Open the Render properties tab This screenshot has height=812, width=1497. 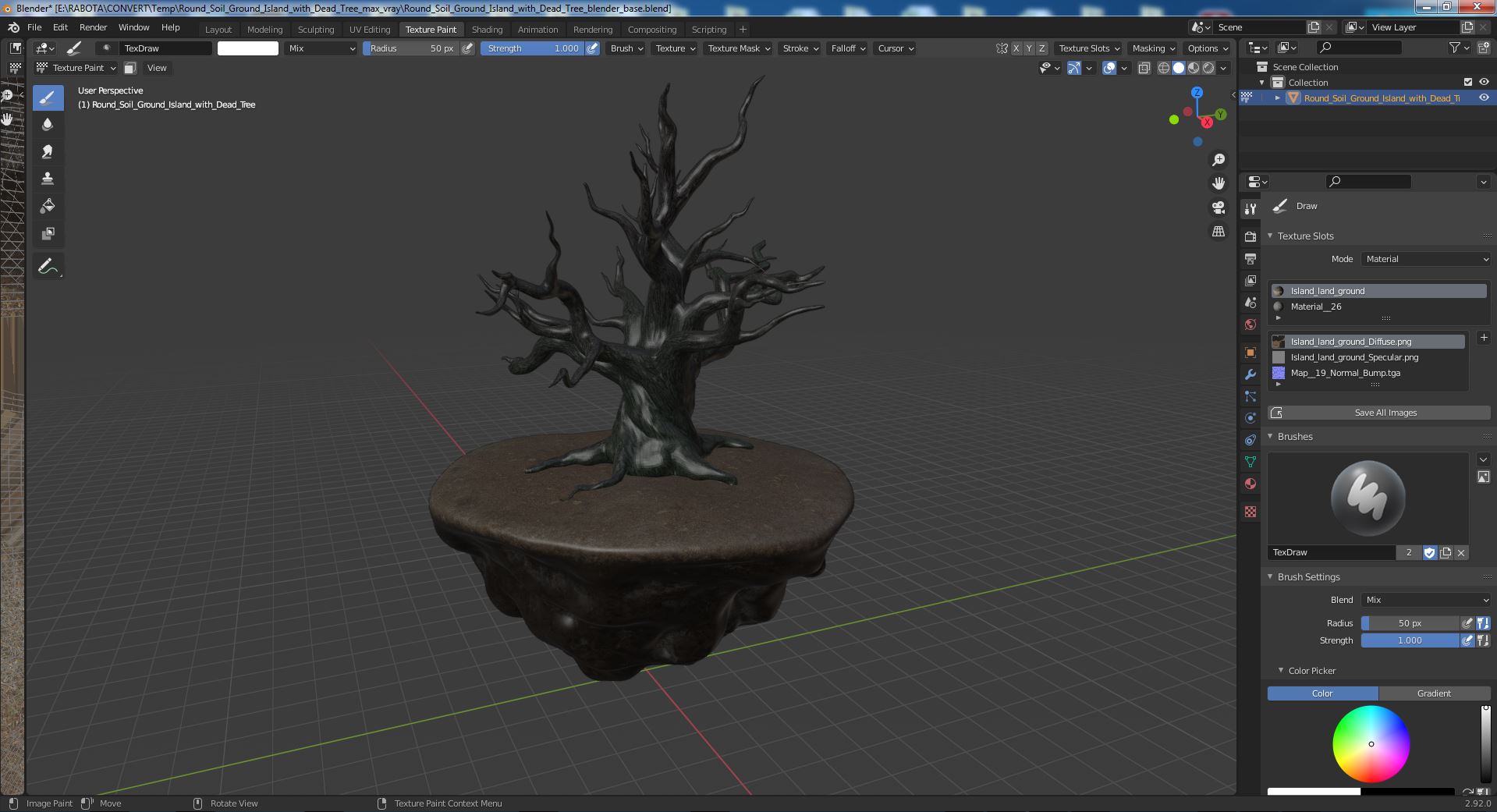[x=1250, y=236]
